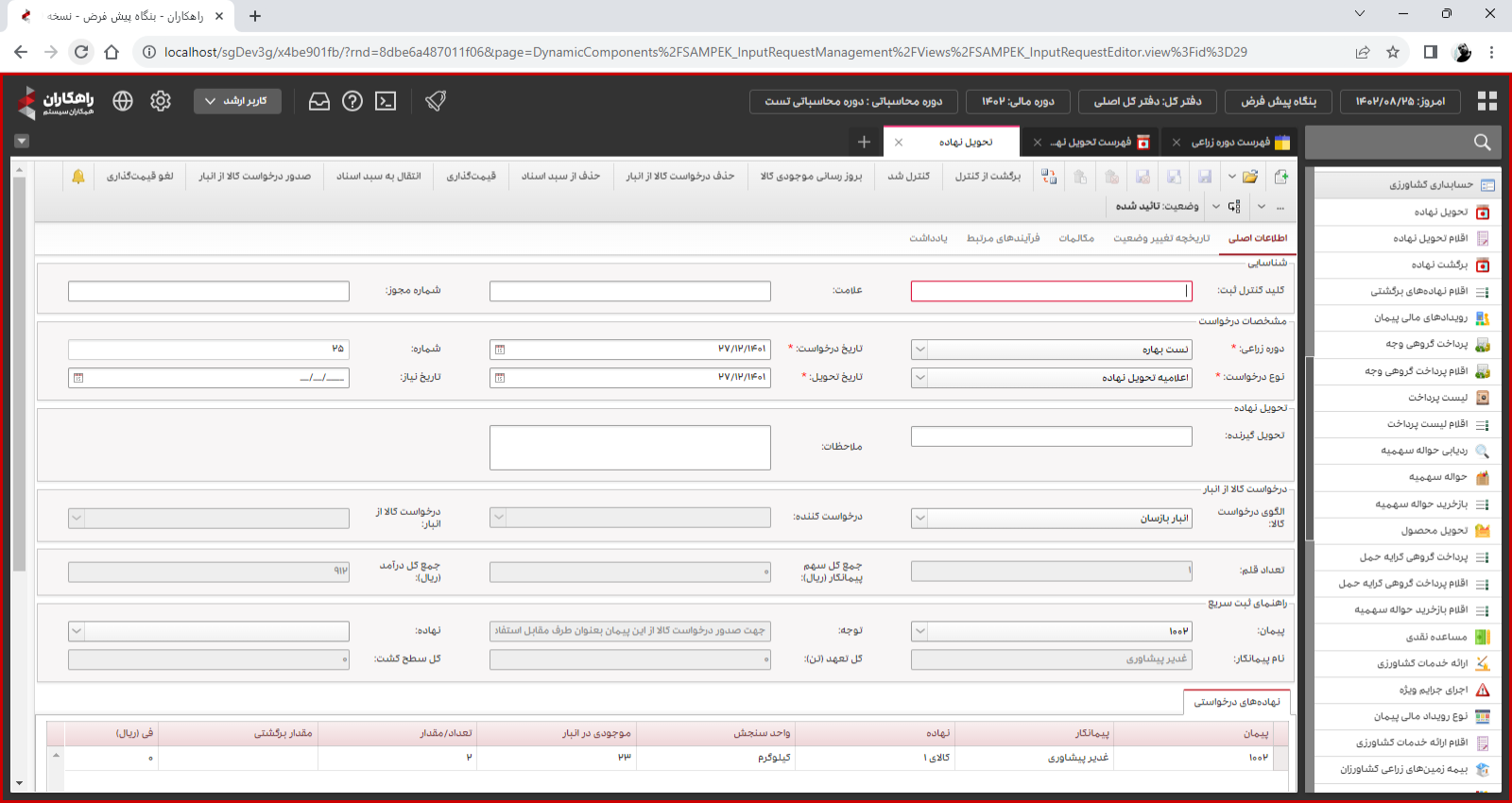Add a new tab with the plus button
This screenshot has width=1512, height=803.
click(x=864, y=143)
